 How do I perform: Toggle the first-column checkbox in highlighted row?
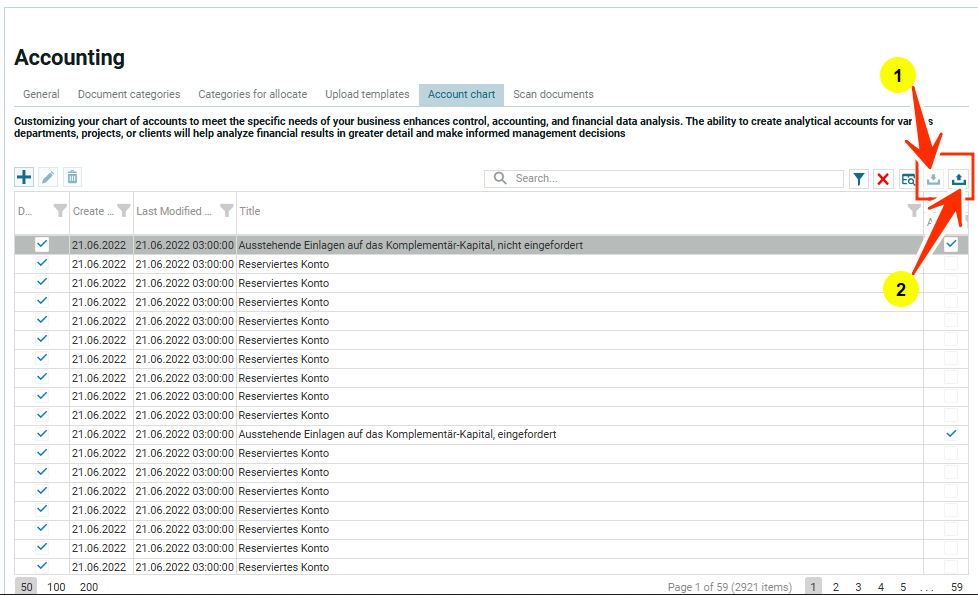click(42, 244)
